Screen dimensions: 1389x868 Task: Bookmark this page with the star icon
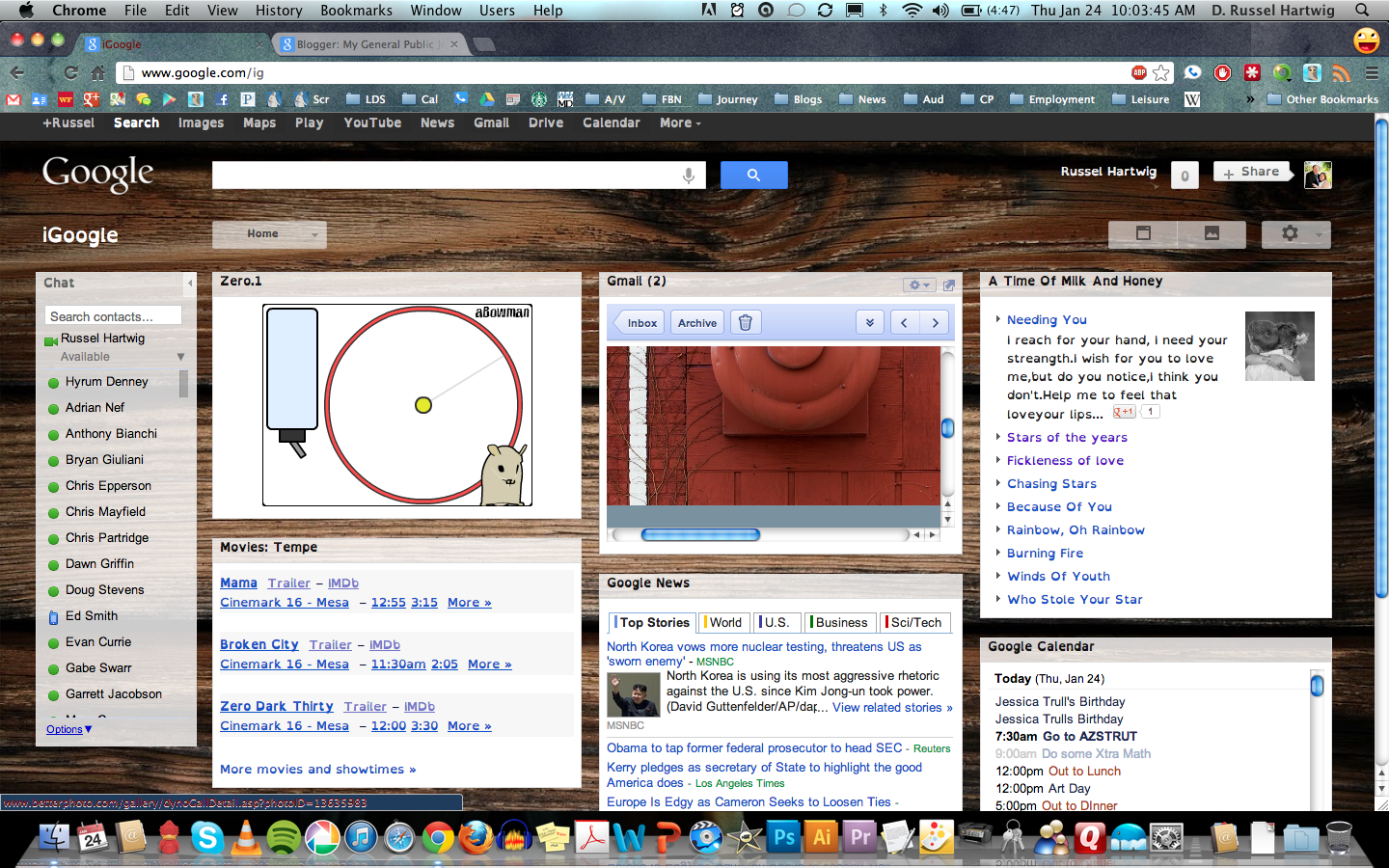(x=1161, y=72)
